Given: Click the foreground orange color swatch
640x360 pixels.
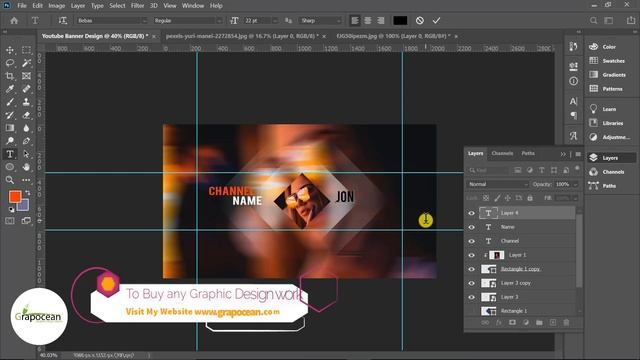Looking at the screenshot, I should (x=15, y=196).
